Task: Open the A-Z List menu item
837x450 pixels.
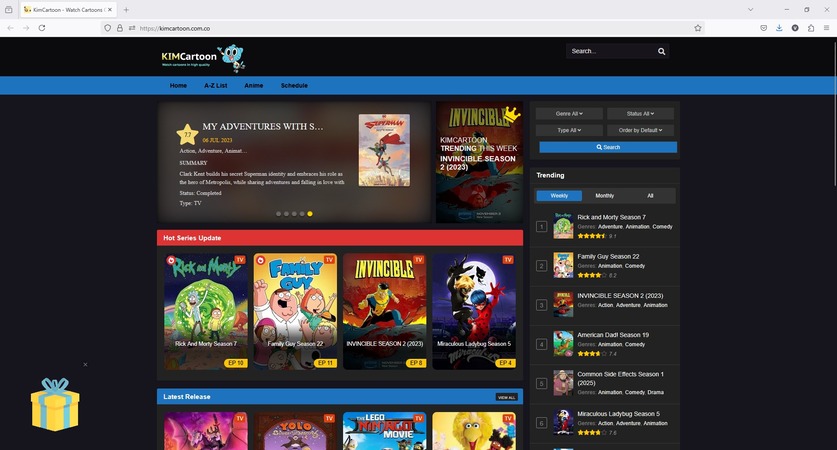Action: coord(216,85)
